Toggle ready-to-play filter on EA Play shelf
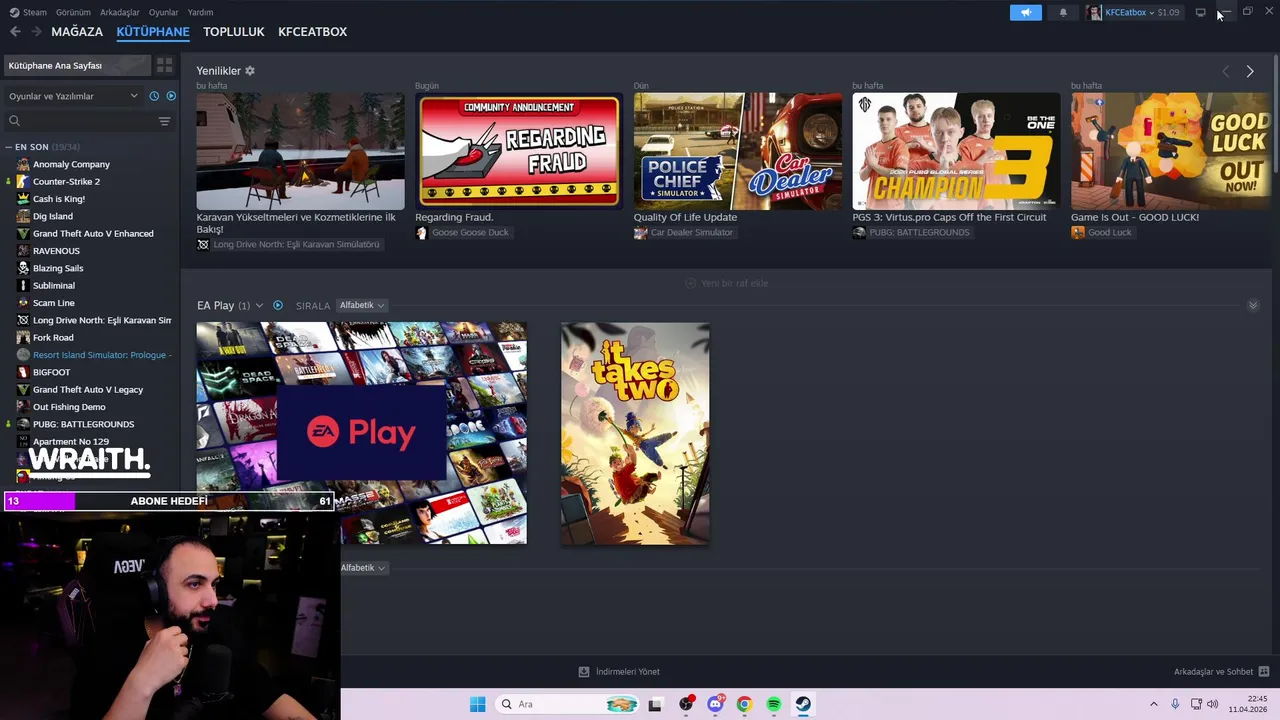This screenshot has width=1280, height=720. pyautogui.click(x=278, y=306)
